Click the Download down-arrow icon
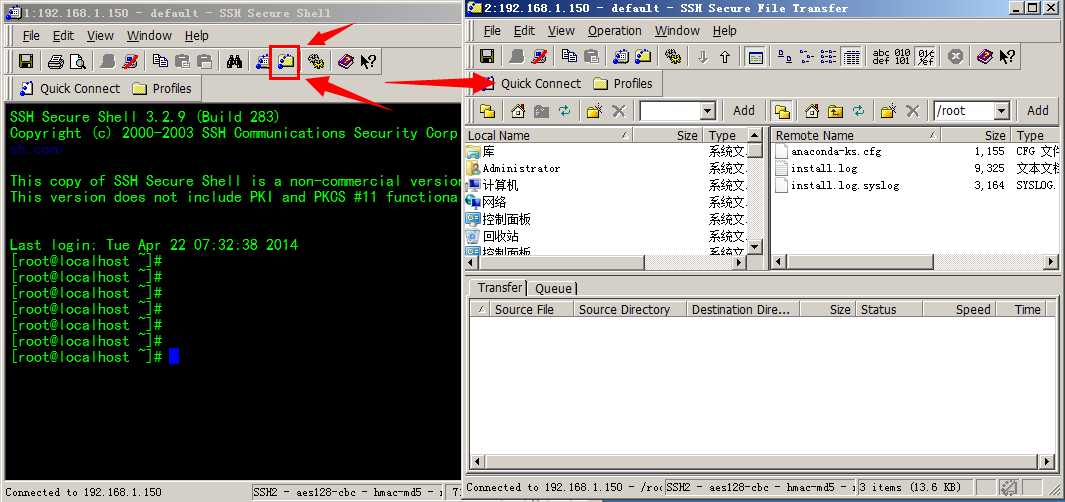 [703, 57]
